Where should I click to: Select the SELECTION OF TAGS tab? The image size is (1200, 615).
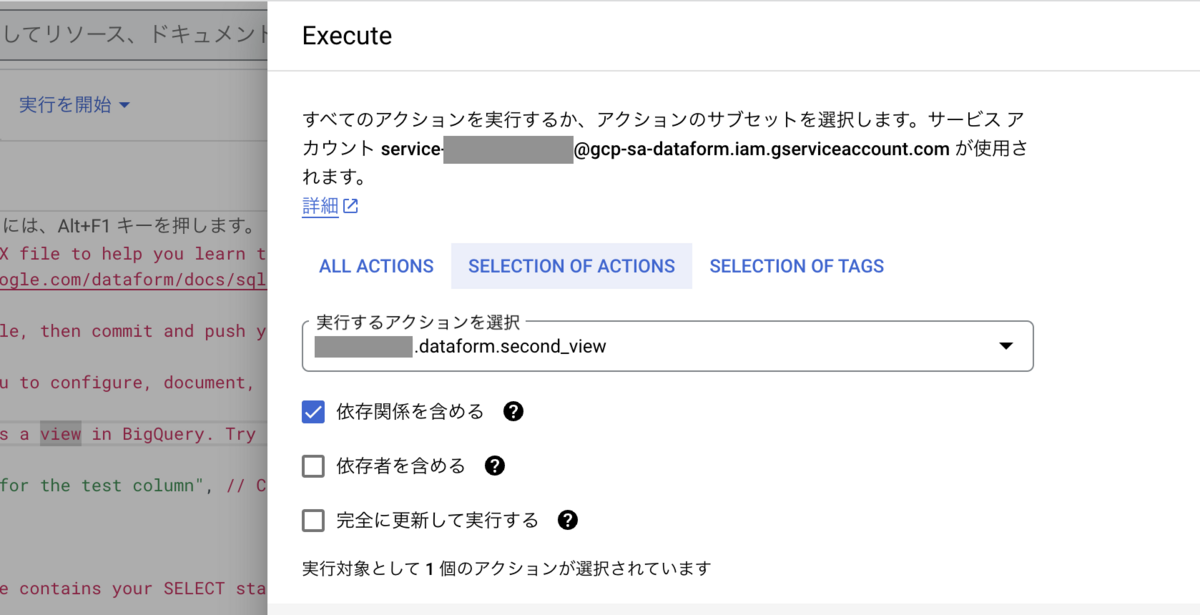(x=796, y=267)
